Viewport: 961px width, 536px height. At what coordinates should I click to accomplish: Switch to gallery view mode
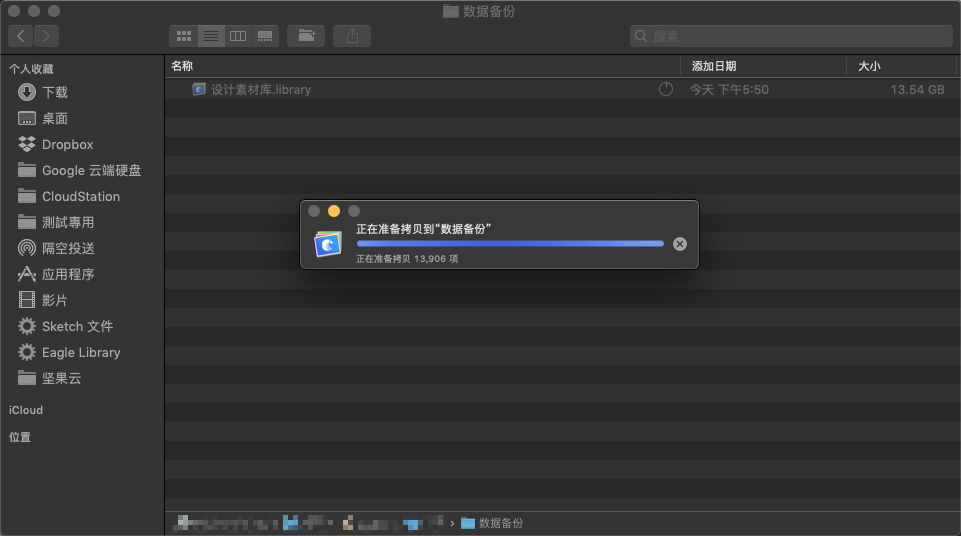[265, 36]
